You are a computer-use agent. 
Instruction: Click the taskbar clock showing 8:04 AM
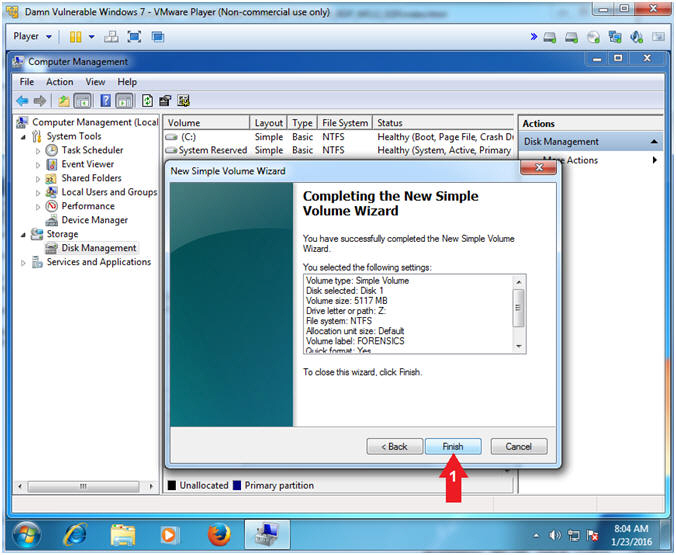pyautogui.click(x=631, y=535)
